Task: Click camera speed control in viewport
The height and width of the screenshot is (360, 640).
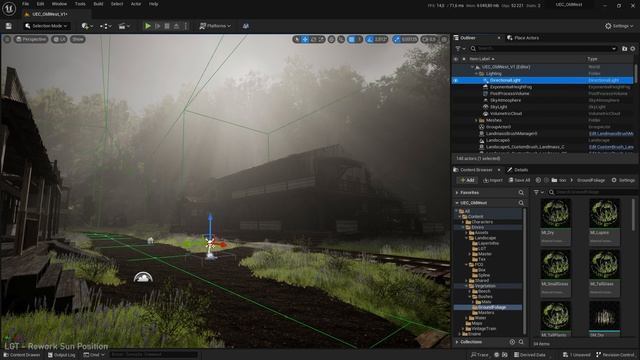Action: (x=429, y=39)
